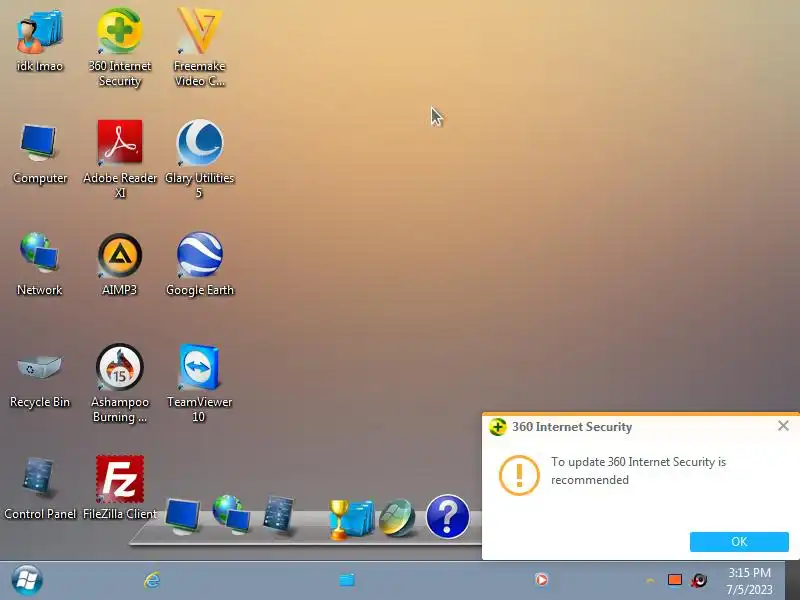Click the speaker tray icon with red mark
The image size is (800, 600).
tap(699, 580)
